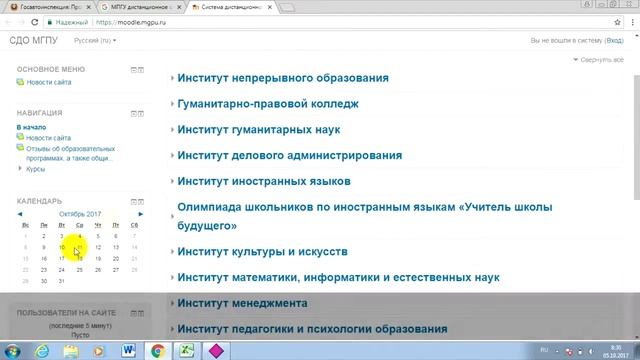Image resolution: width=640 pixels, height=360 pixels.
Task: Open File Explorer folder in taskbar
Action: click(71, 351)
